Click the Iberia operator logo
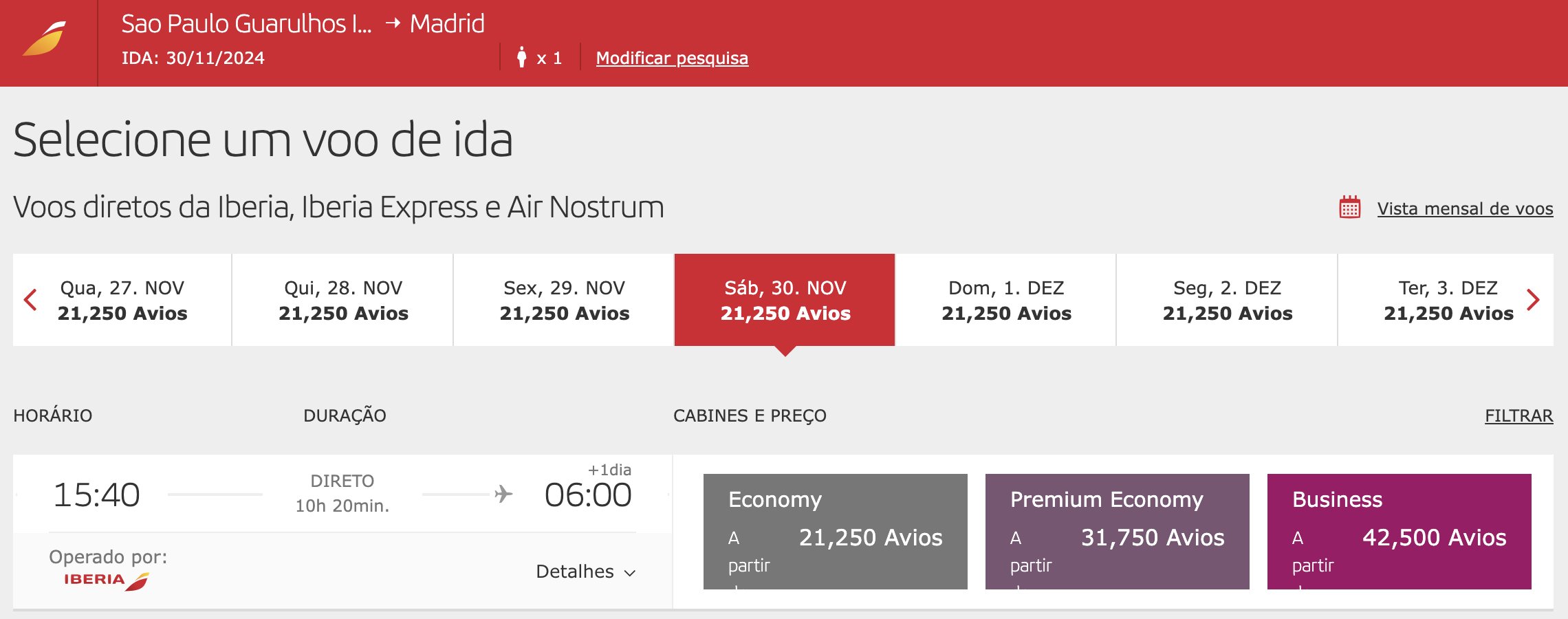 pyautogui.click(x=107, y=580)
